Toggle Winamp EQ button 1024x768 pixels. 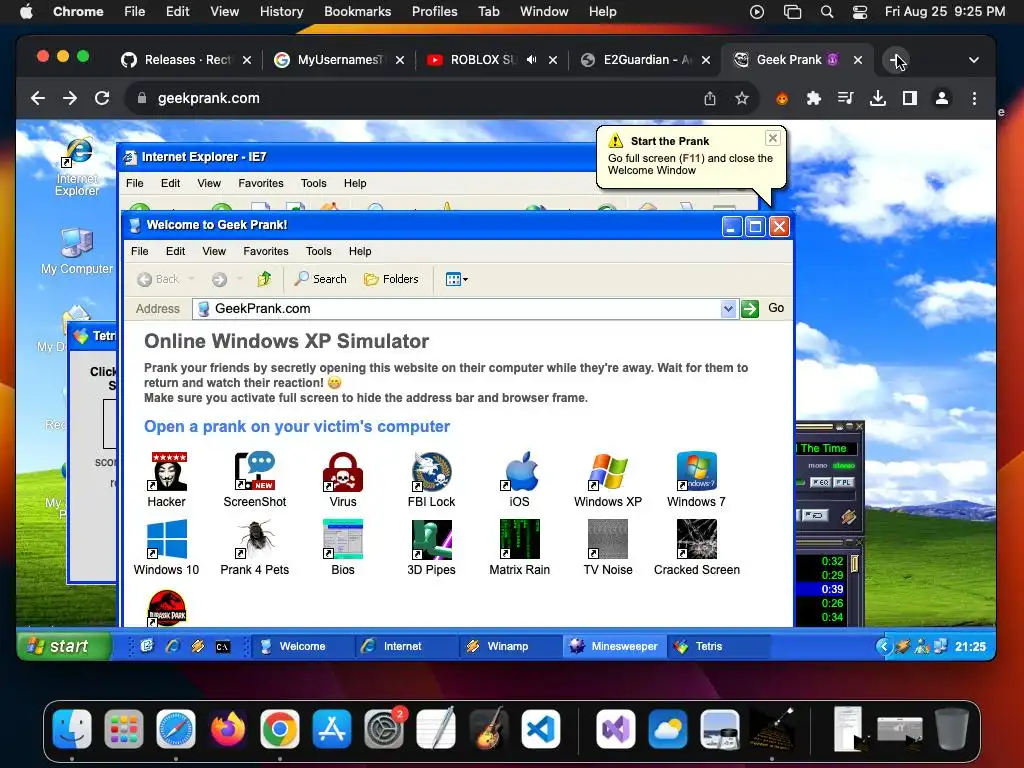(820, 483)
